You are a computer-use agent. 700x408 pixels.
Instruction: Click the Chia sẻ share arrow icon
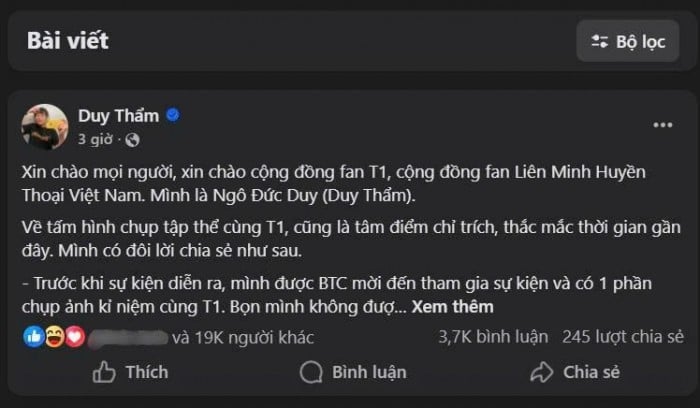click(542, 372)
